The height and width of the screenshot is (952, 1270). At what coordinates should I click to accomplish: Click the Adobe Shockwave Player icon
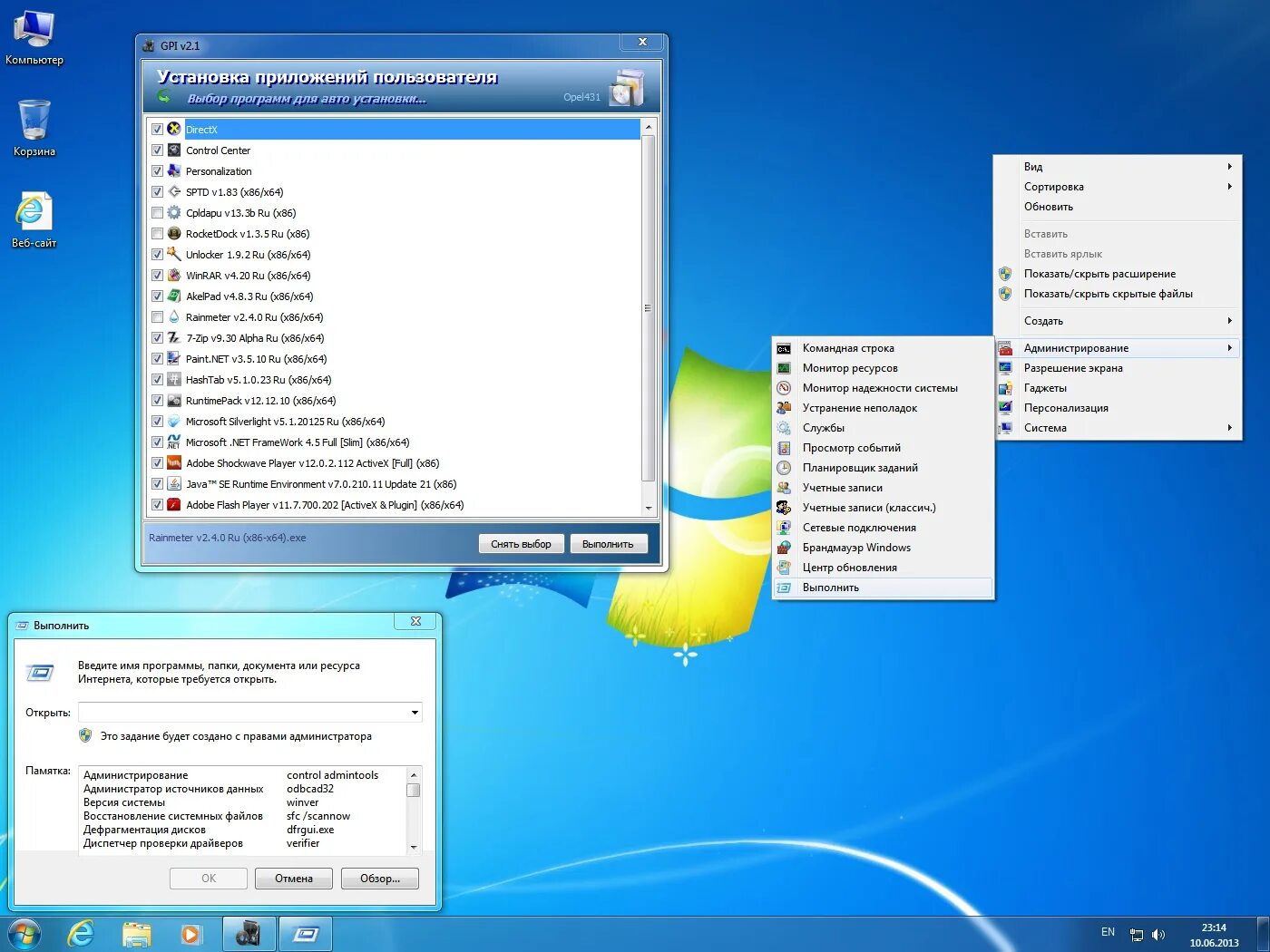pos(174,462)
